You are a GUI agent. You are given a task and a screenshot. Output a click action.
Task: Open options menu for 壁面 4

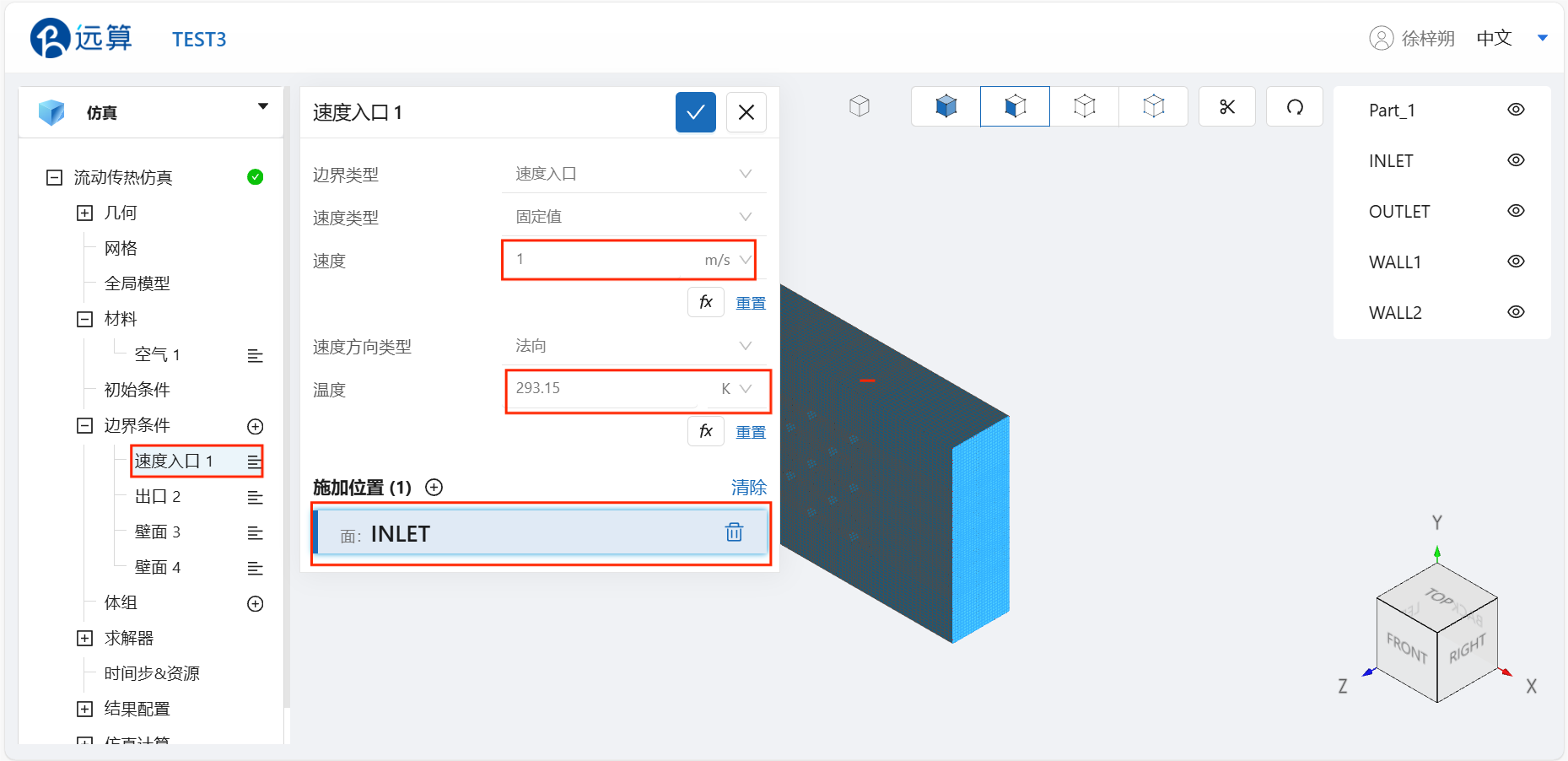coord(255,568)
